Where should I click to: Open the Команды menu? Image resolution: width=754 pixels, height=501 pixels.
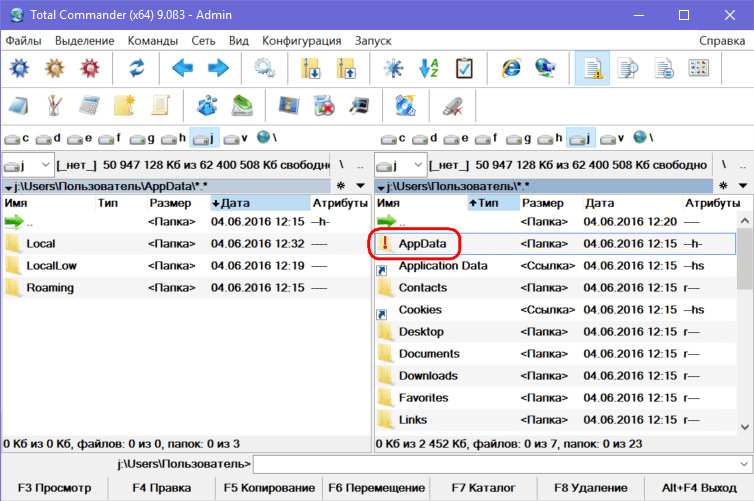[x=152, y=41]
